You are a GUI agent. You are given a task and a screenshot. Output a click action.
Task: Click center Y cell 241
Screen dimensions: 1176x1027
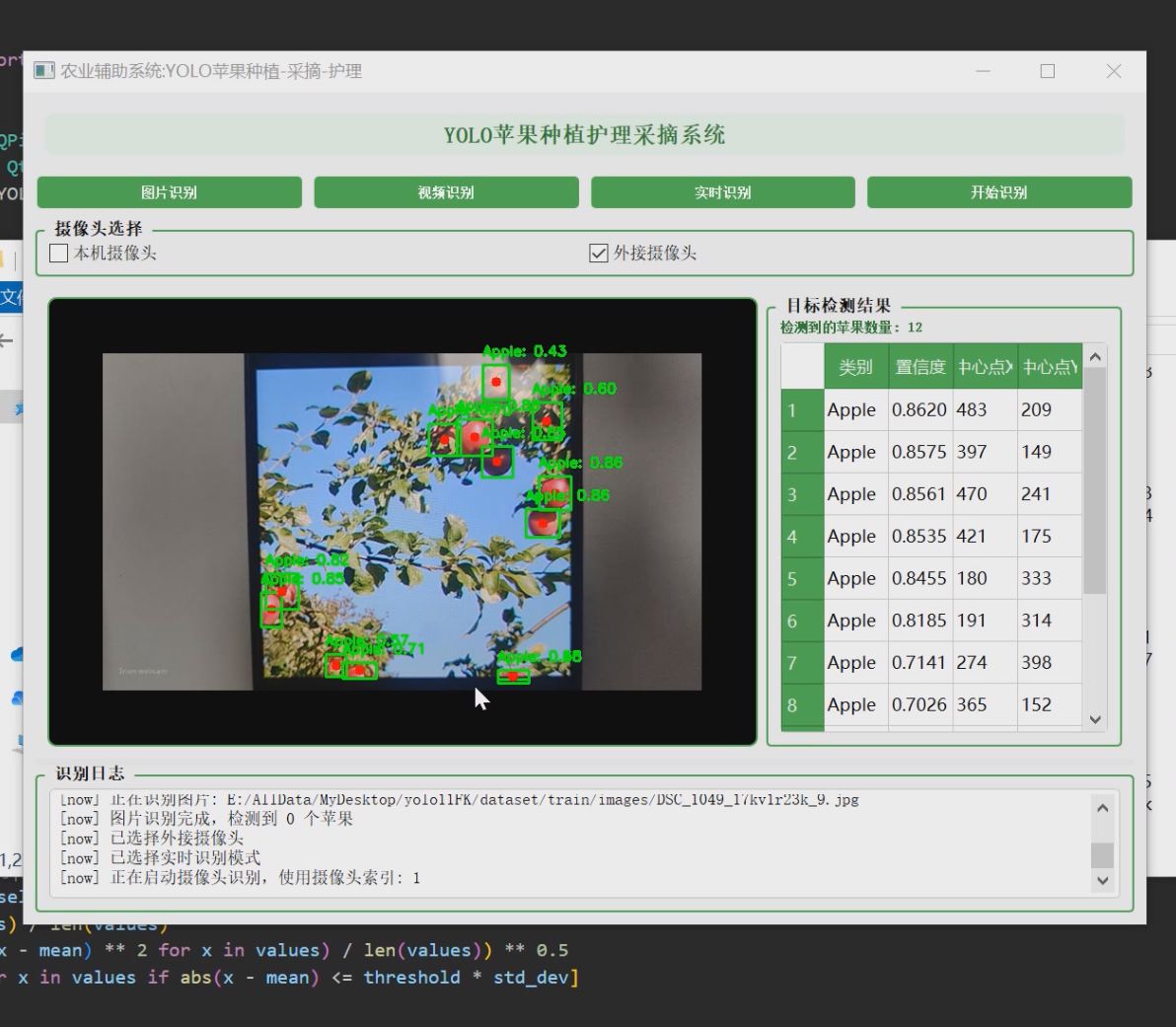click(x=1050, y=494)
